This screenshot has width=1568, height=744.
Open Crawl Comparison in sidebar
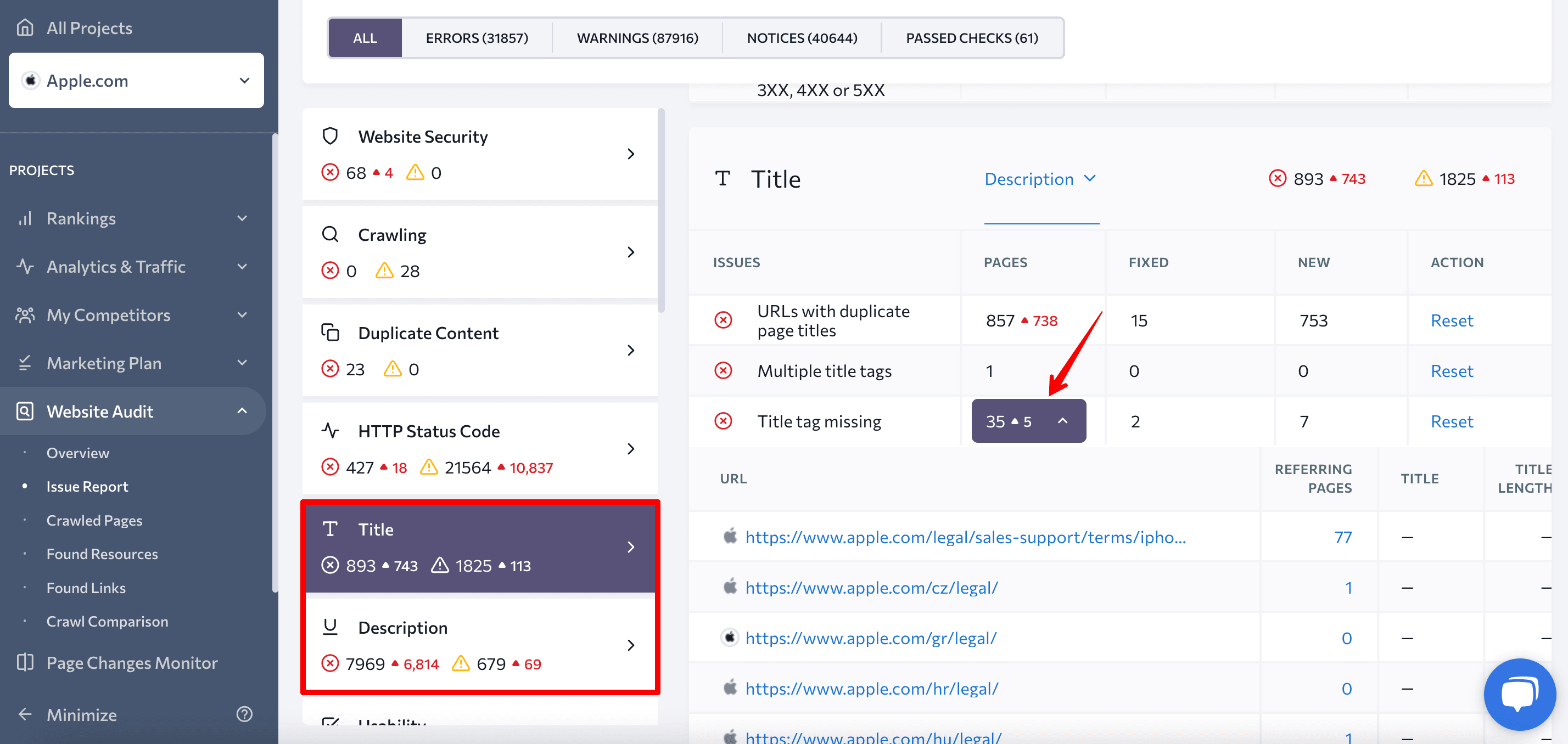tap(107, 621)
